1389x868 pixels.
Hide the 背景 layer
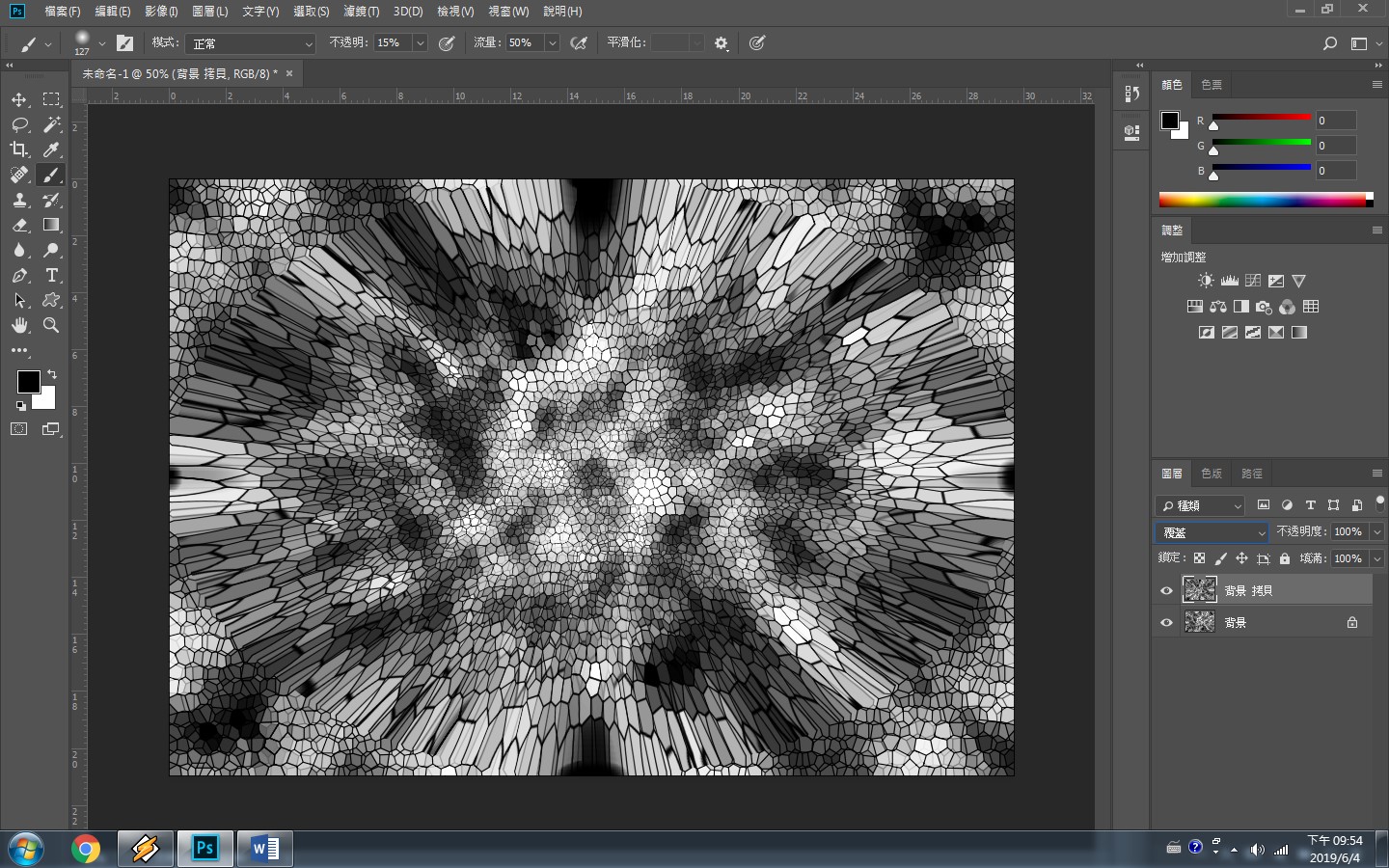[1166, 623]
